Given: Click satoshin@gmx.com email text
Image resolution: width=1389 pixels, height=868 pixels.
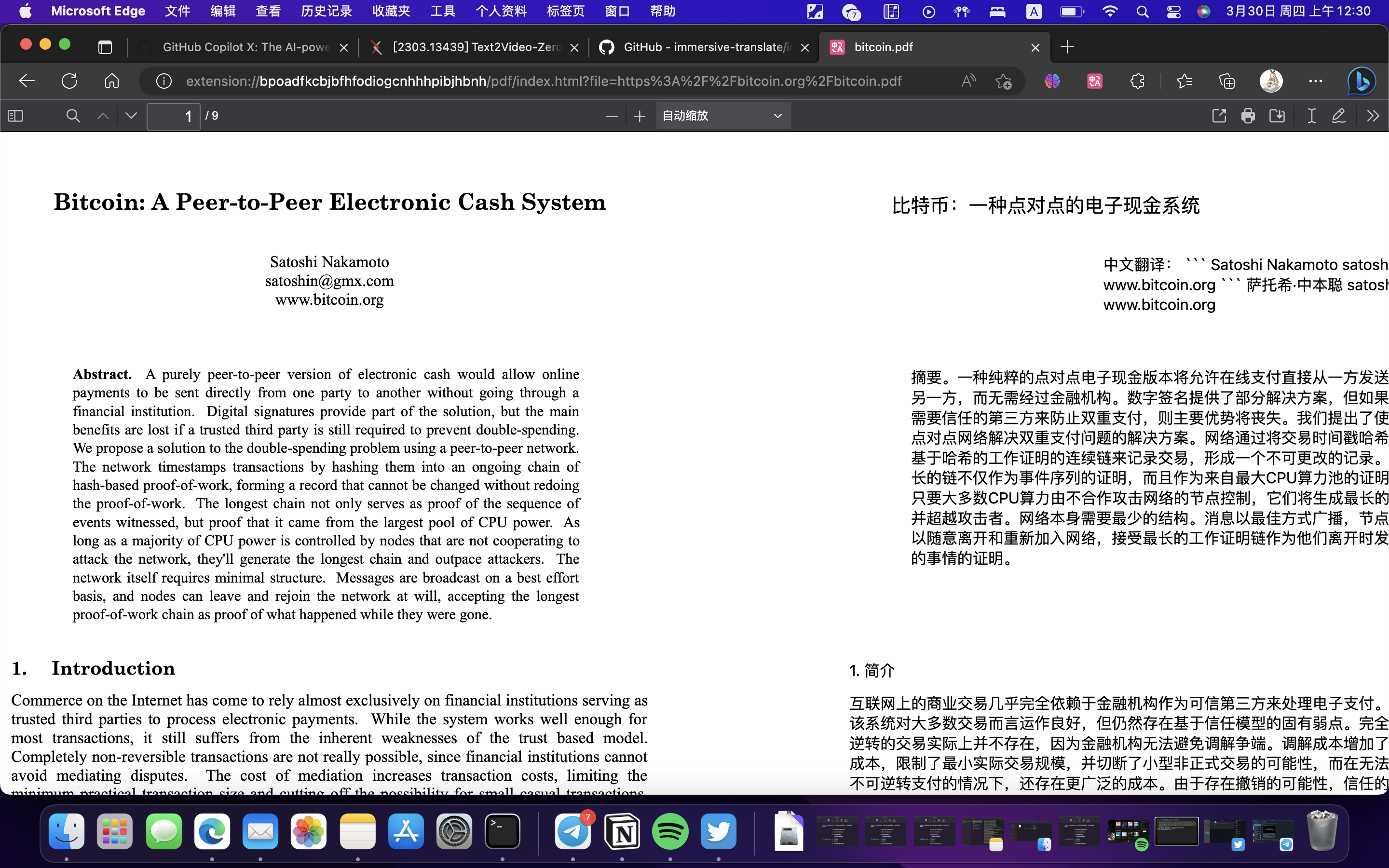Looking at the screenshot, I should [x=329, y=281].
